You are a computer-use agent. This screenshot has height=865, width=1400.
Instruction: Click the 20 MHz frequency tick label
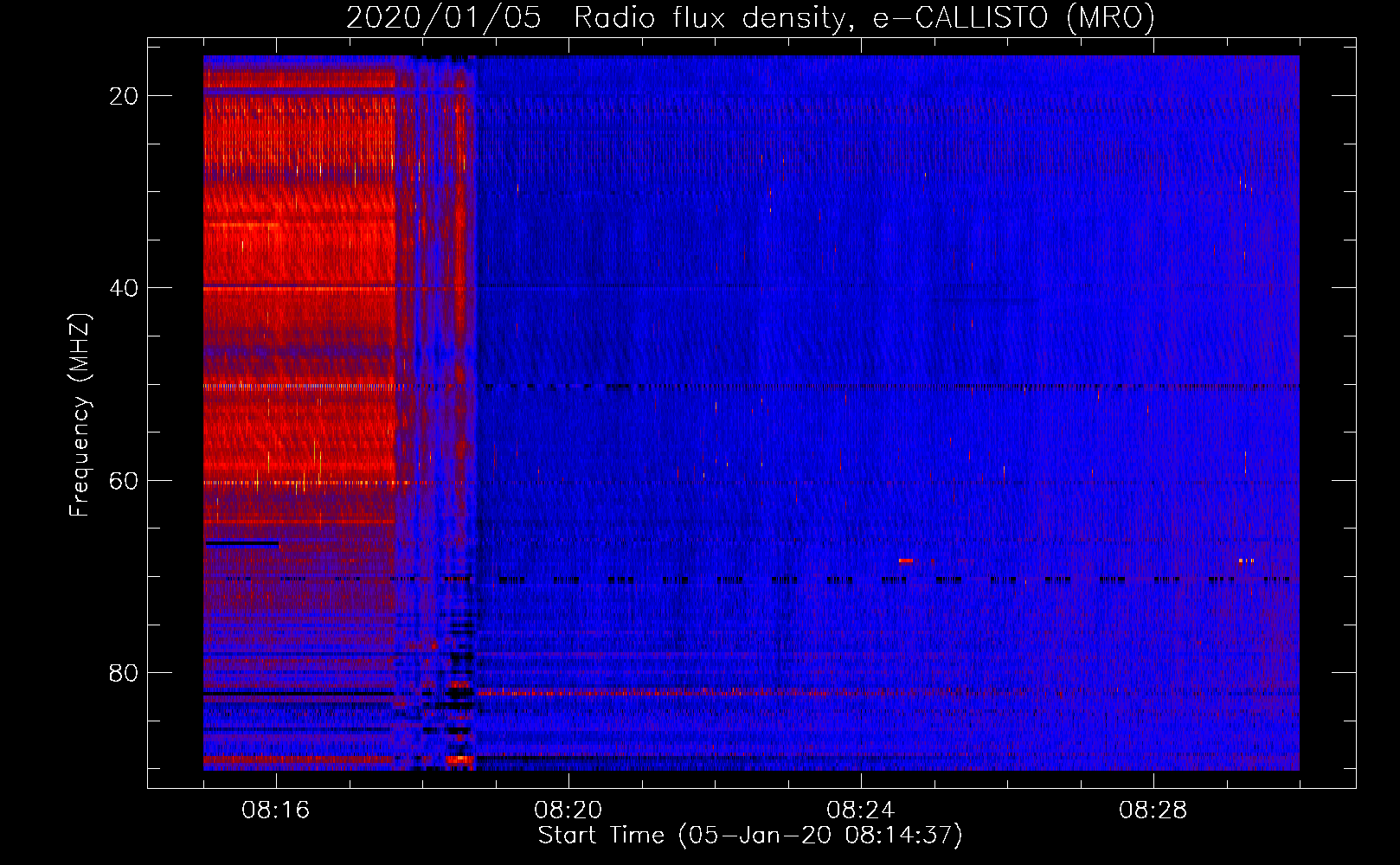(124, 96)
